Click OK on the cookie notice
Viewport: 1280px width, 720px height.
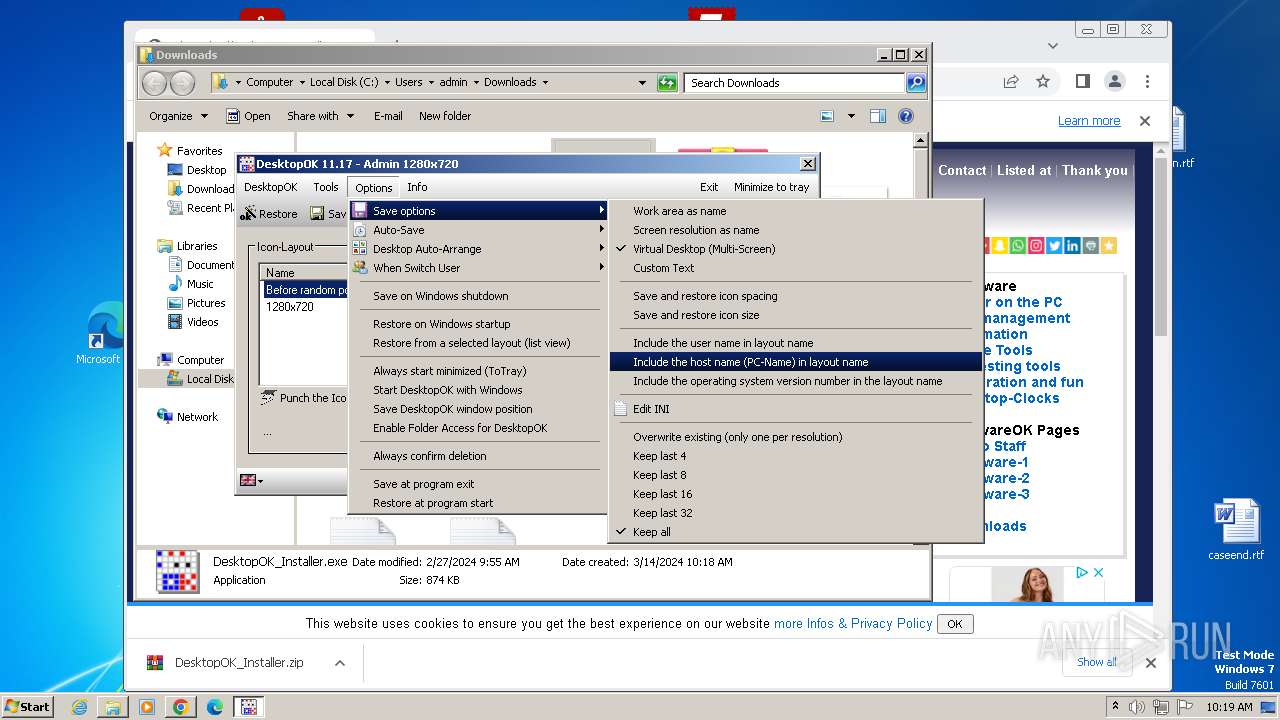955,624
